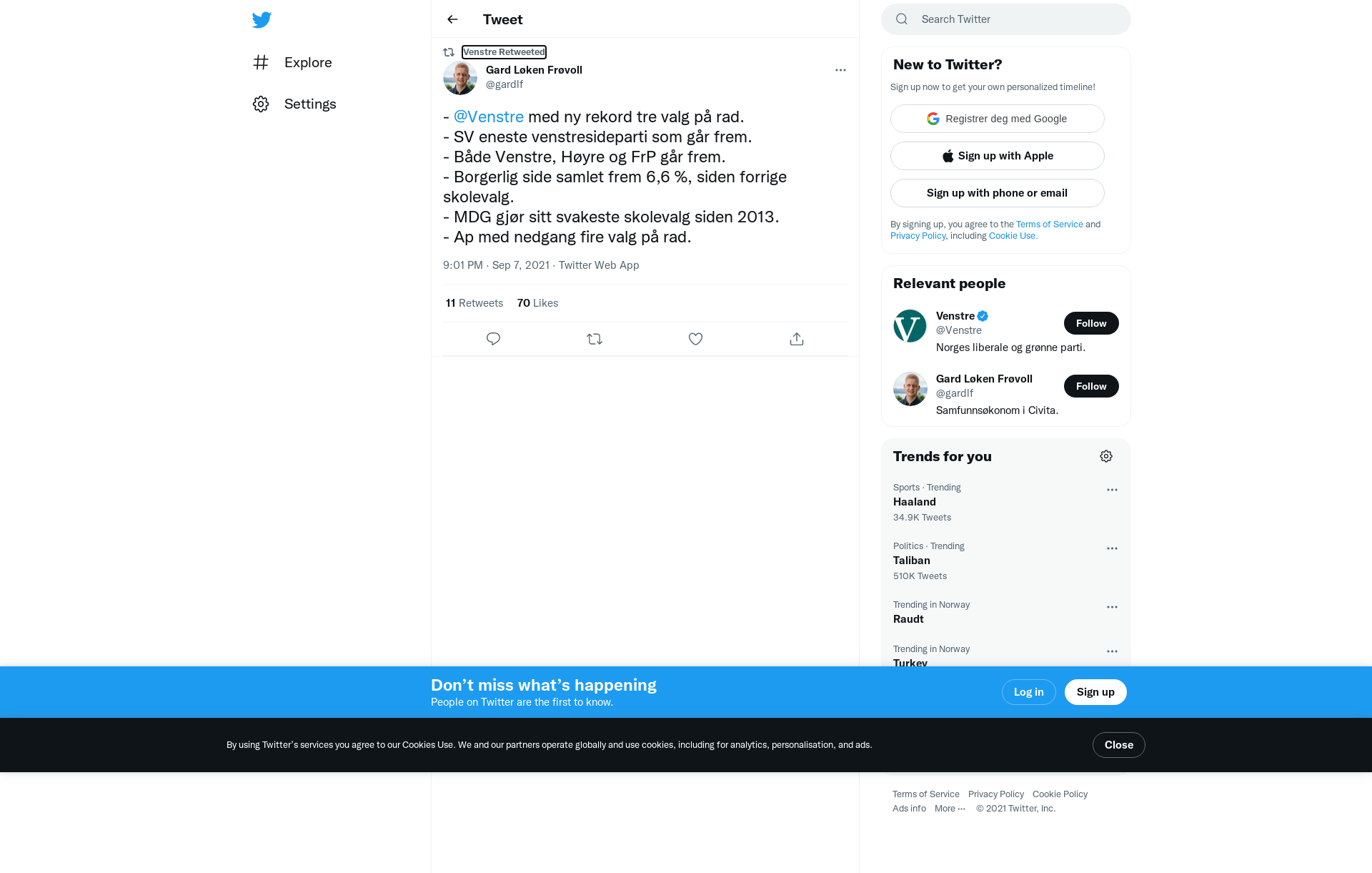Viewport: 1372px width, 873px height.
Task: Follow the Venstre account
Action: click(1091, 323)
